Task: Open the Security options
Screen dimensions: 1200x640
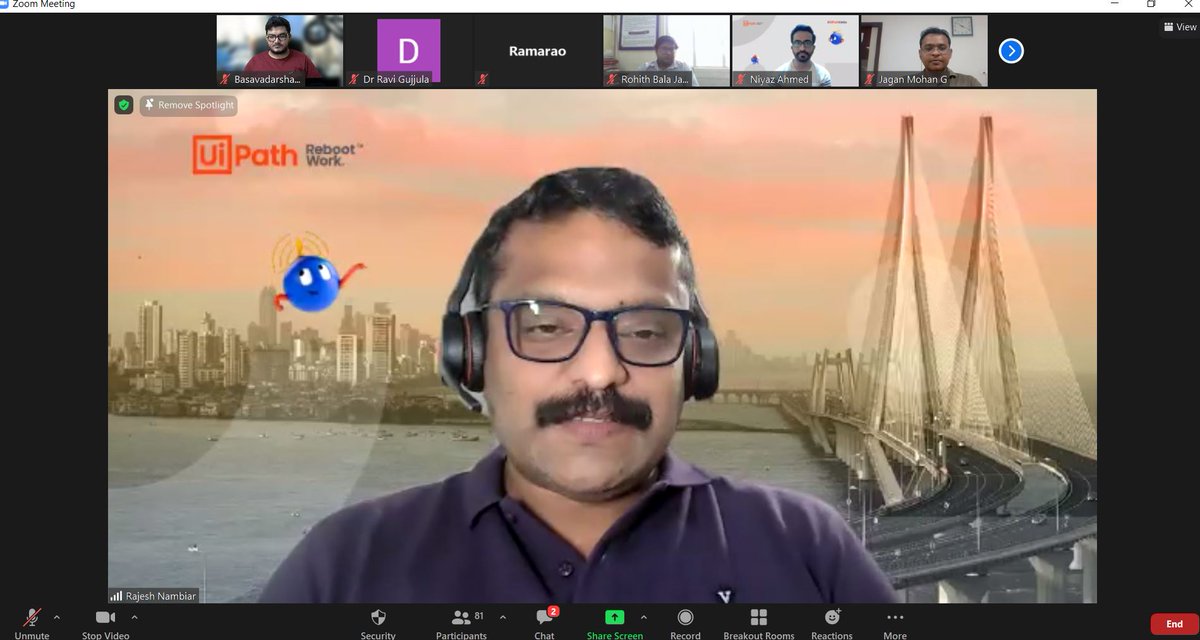Action: point(378,622)
